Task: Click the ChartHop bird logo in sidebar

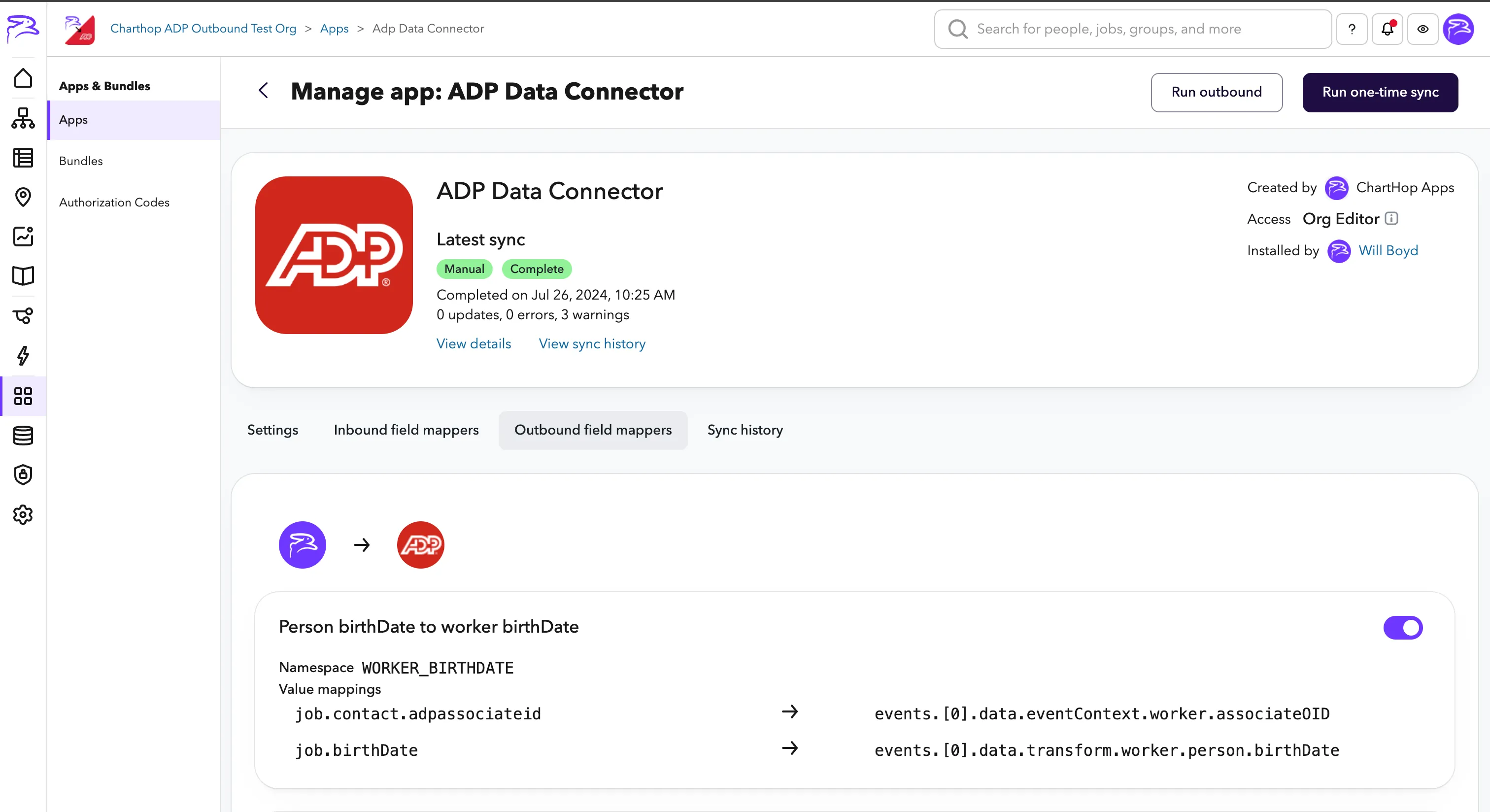Action: click(x=23, y=29)
